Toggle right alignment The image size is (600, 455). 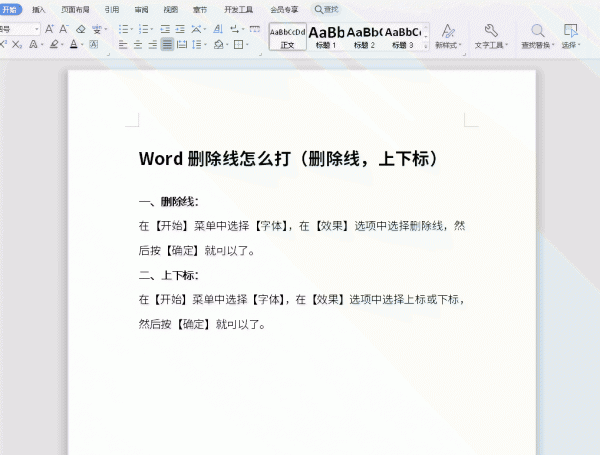click(x=153, y=45)
